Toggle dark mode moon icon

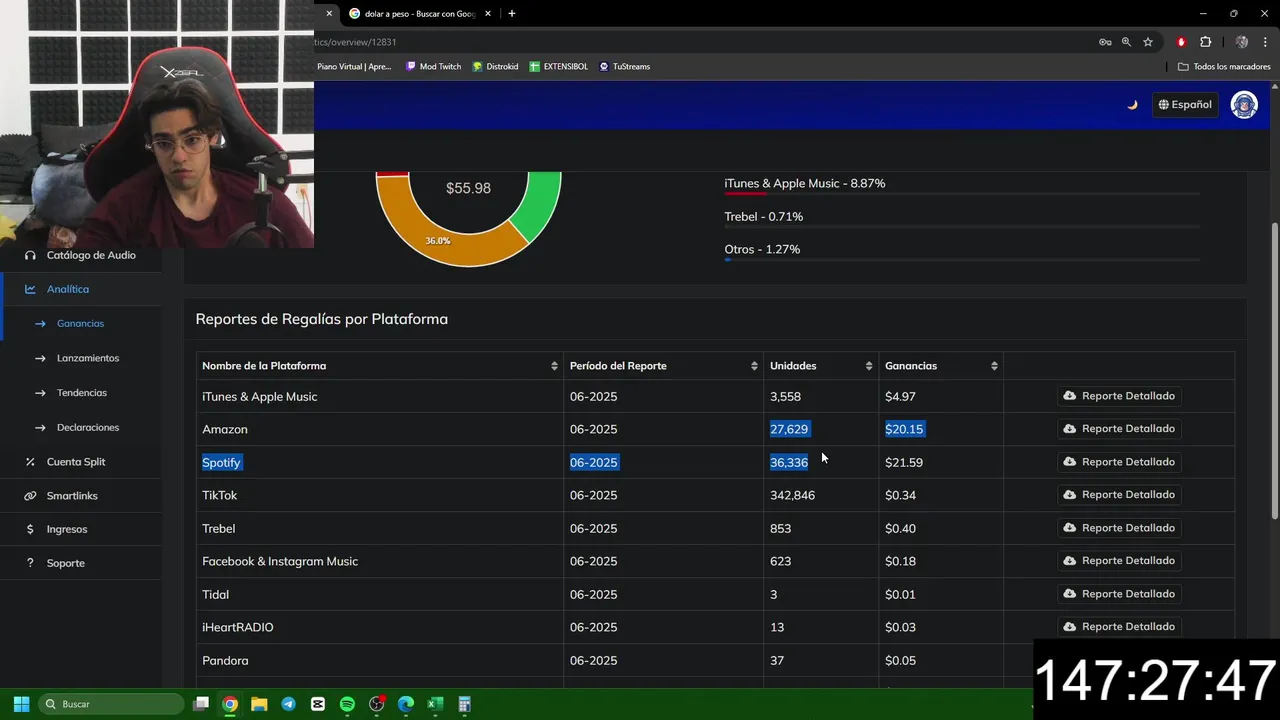pyautogui.click(x=1132, y=104)
